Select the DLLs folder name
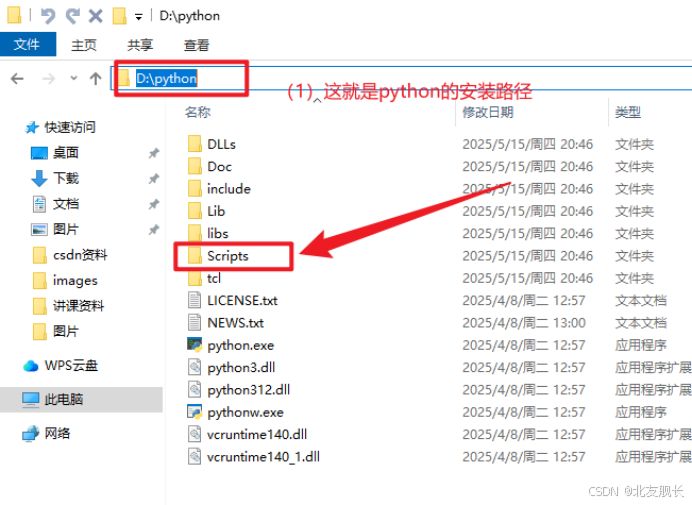 click(x=222, y=144)
